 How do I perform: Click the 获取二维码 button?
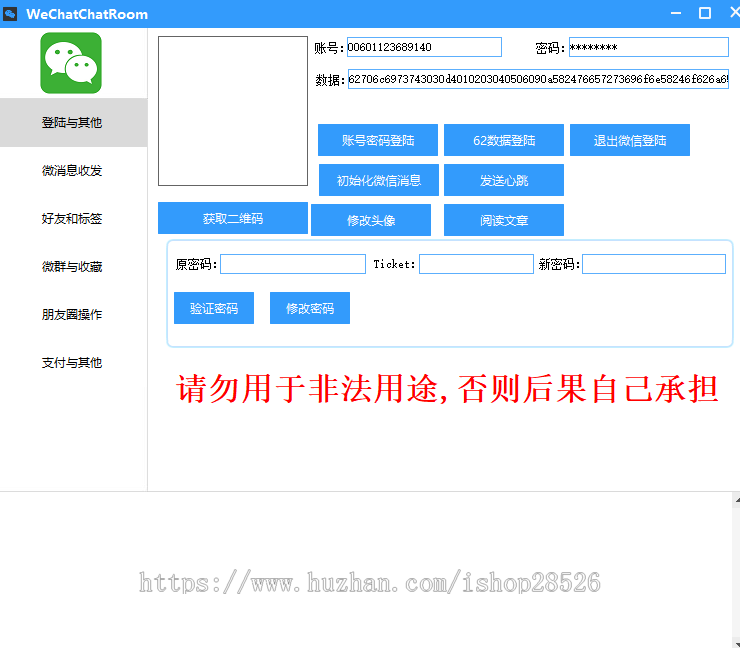point(233,218)
